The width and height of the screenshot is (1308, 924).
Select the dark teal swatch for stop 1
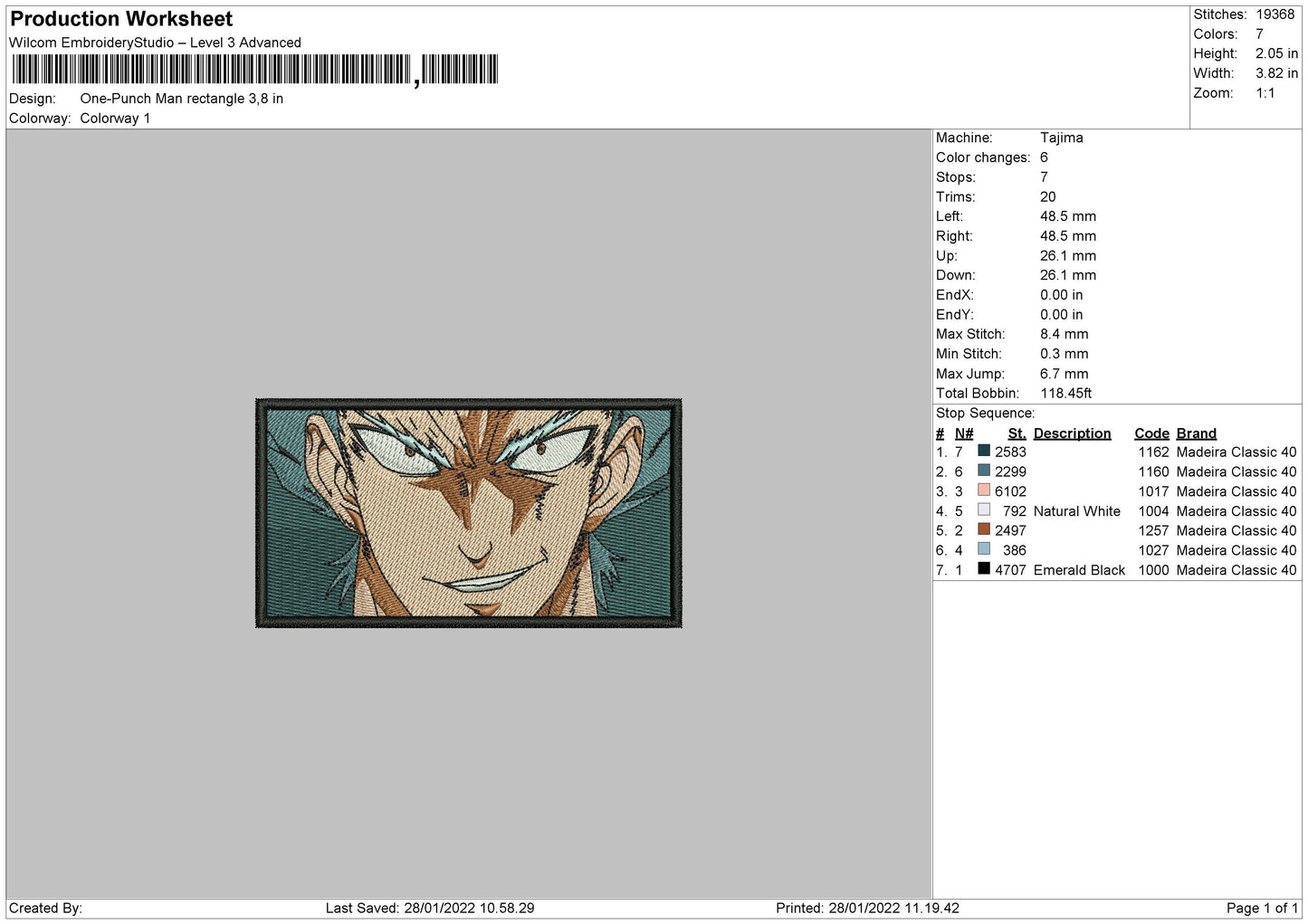(x=984, y=451)
